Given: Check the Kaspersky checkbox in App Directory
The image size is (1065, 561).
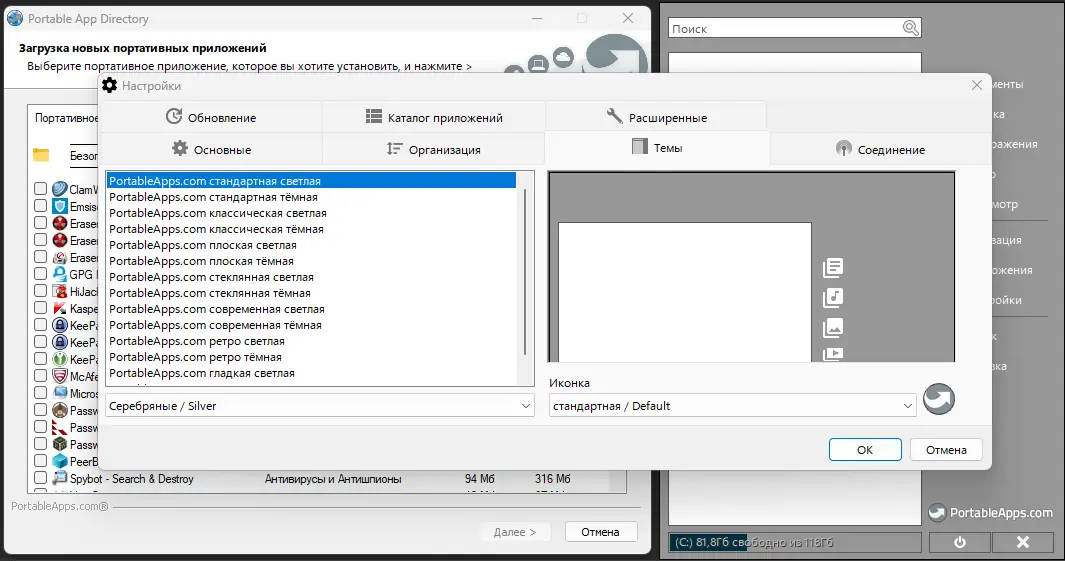Looking at the screenshot, I should (x=41, y=308).
